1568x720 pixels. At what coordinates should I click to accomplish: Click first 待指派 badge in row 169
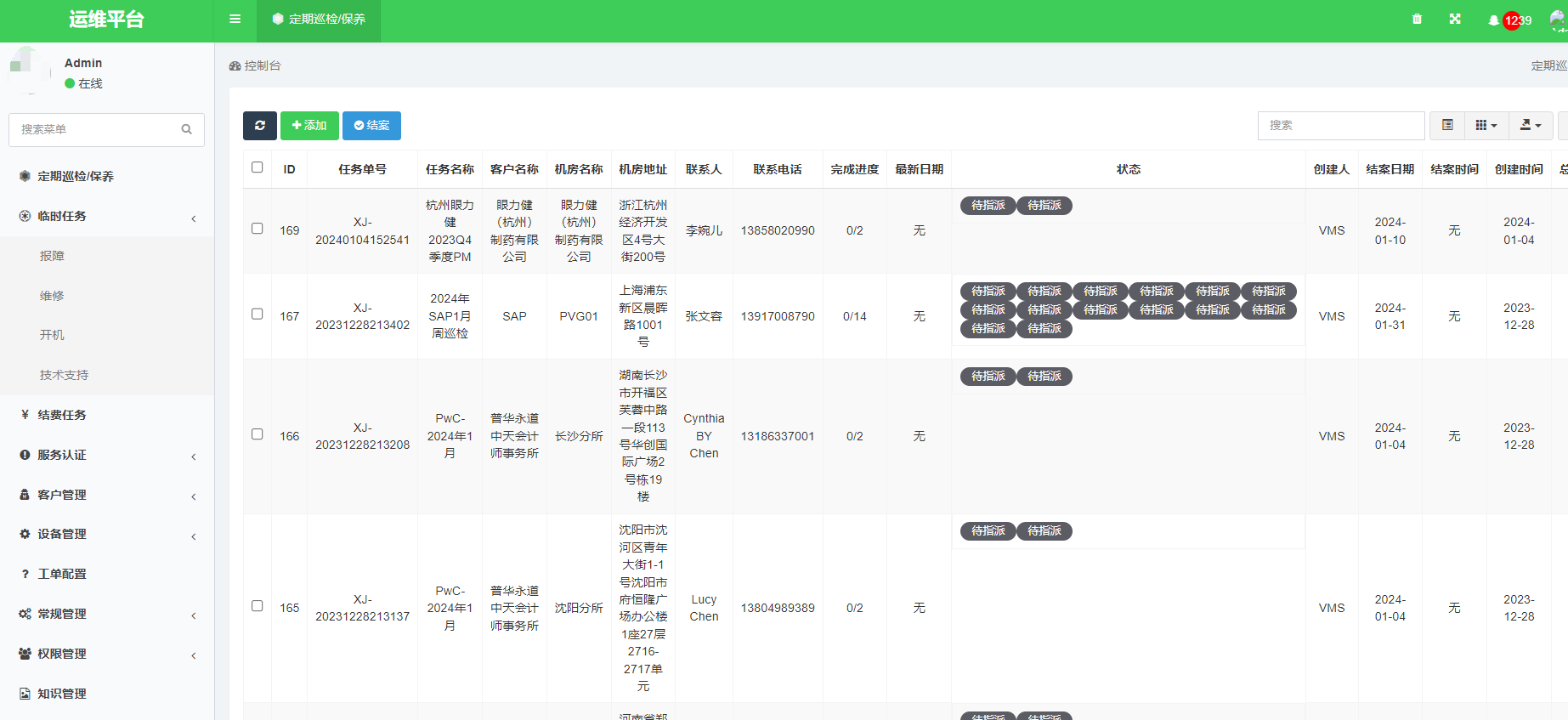point(988,206)
